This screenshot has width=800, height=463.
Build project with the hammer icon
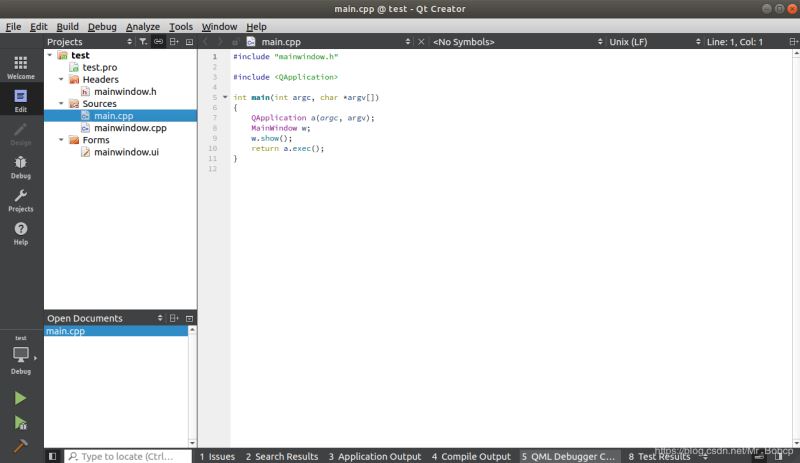(20, 446)
